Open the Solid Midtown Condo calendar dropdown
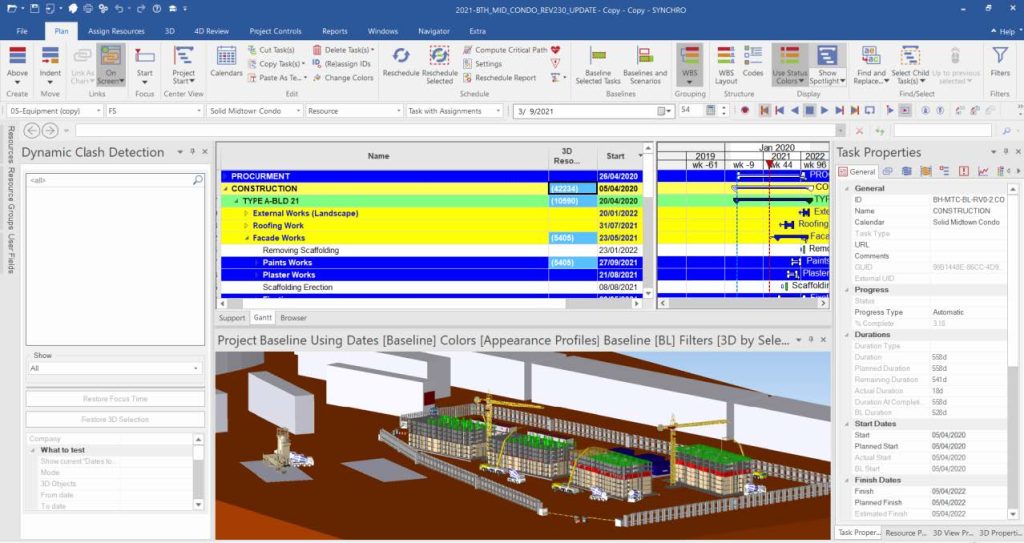 click(x=298, y=111)
